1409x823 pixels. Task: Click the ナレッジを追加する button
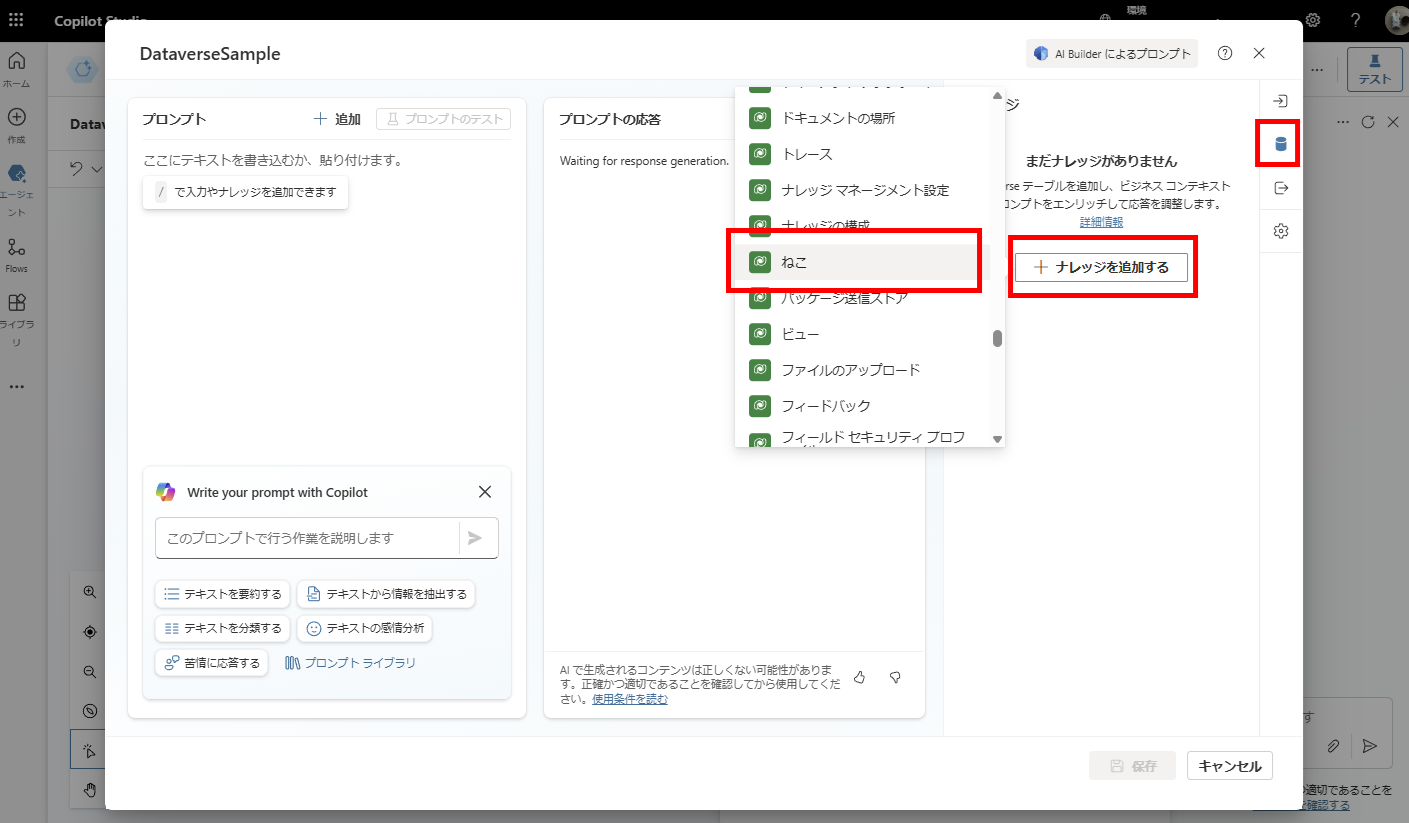tap(1101, 267)
